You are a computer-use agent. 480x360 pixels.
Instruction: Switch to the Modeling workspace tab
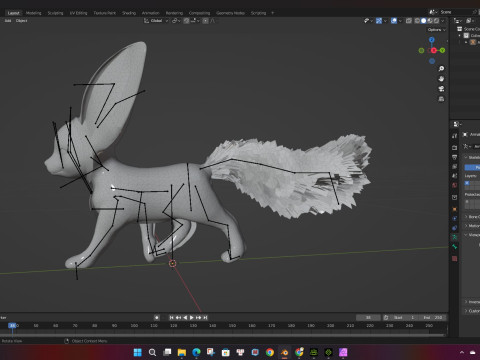(x=33, y=13)
